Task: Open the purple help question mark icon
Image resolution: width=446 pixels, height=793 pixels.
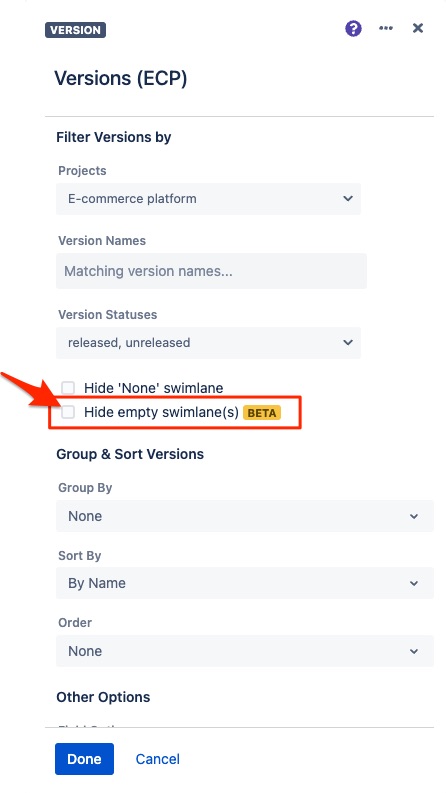Action: [353, 28]
